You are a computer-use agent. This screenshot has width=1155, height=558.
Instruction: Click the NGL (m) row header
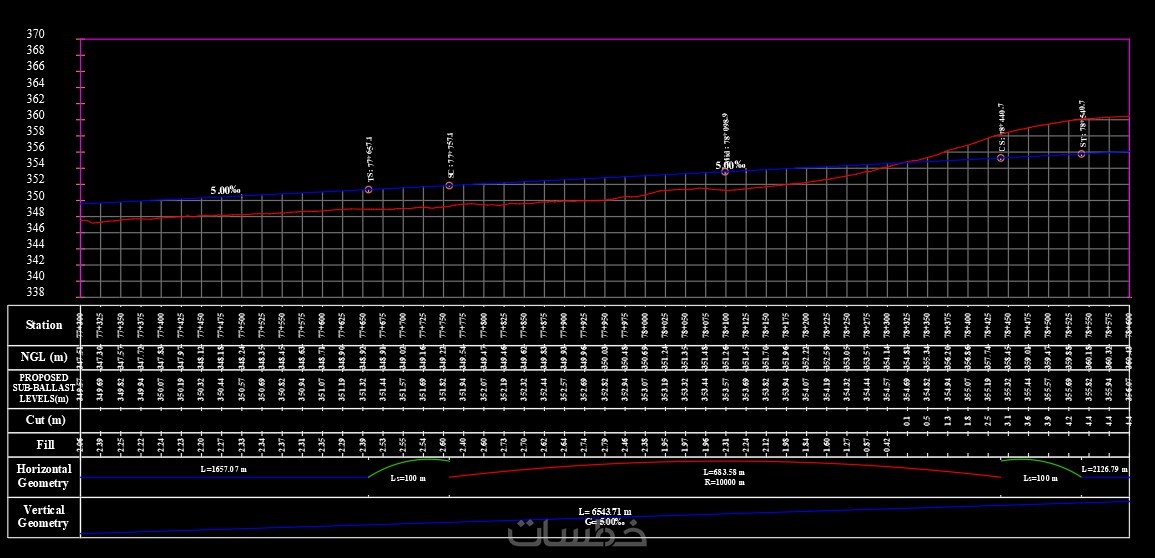coord(44,358)
